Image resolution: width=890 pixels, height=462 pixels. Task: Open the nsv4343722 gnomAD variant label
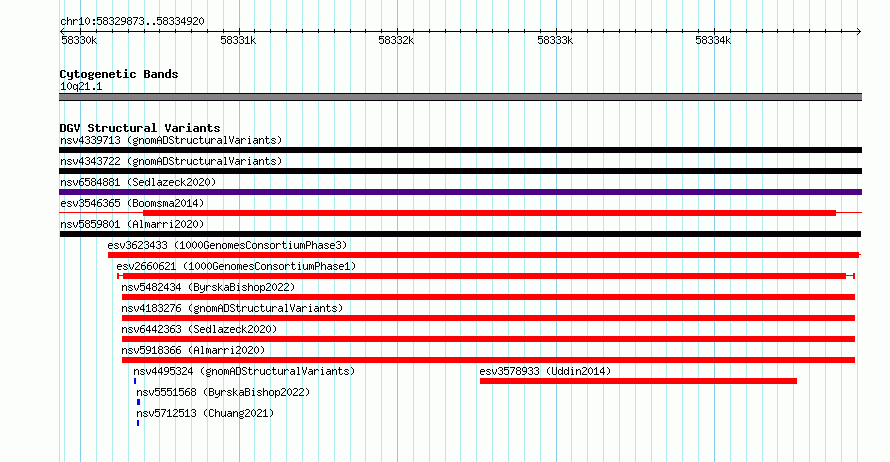click(x=171, y=161)
